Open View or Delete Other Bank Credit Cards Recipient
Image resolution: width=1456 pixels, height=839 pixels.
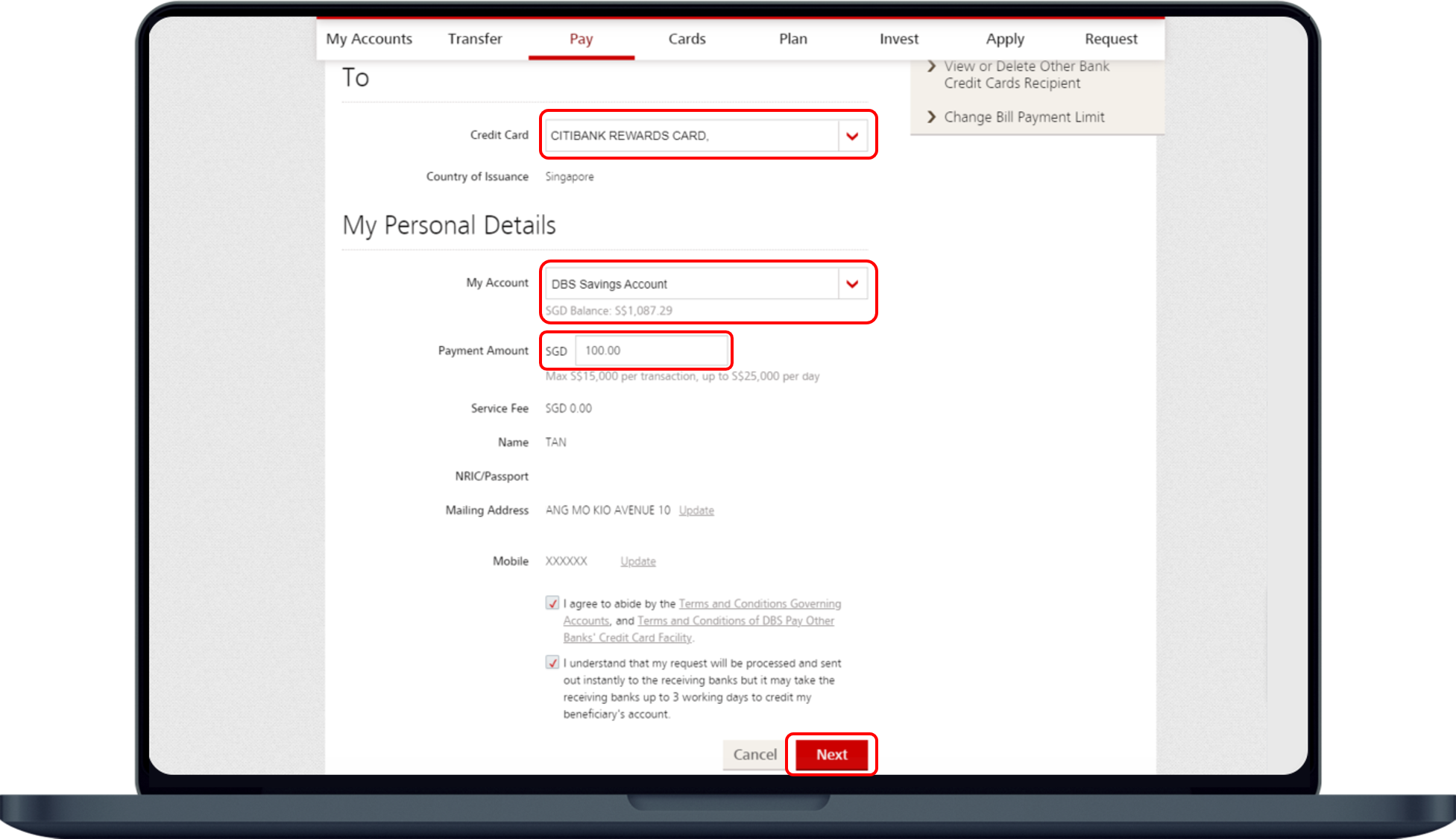(1027, 75)
